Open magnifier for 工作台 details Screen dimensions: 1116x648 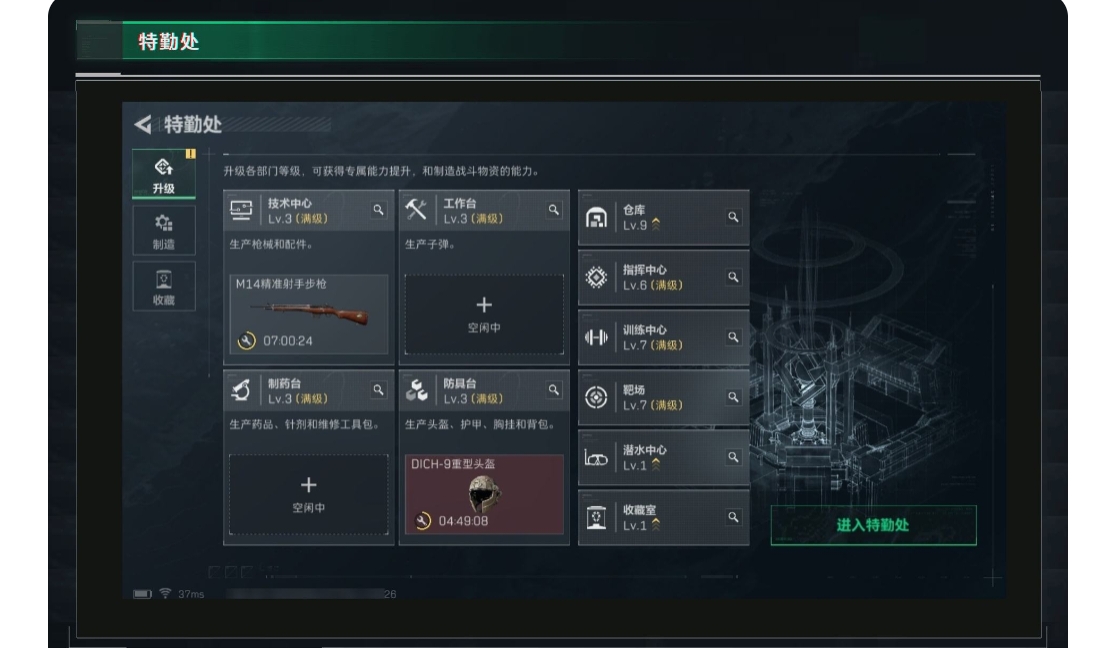[x=554, y=210]
